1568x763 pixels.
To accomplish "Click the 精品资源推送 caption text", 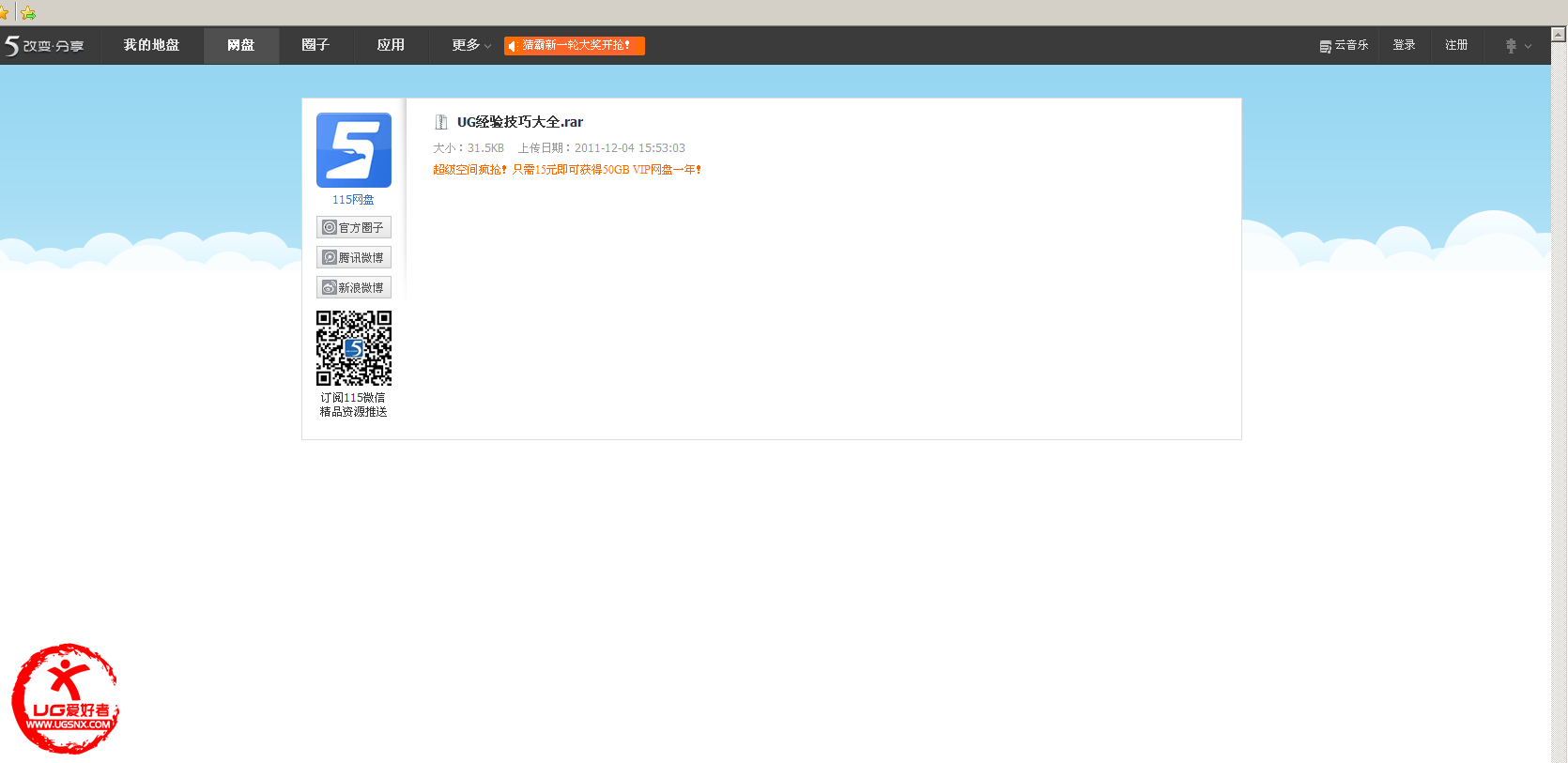I will pyautogui.click(x=353, y=412).
